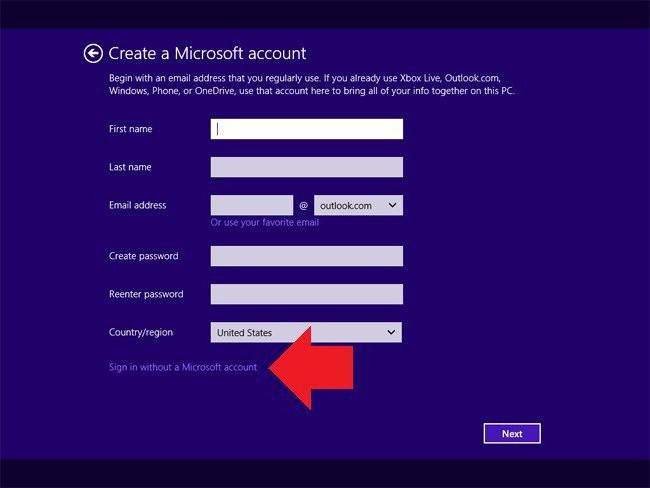650x488 pixels.
Task: Click the 'First name' label
Action: tap(131, 129)
